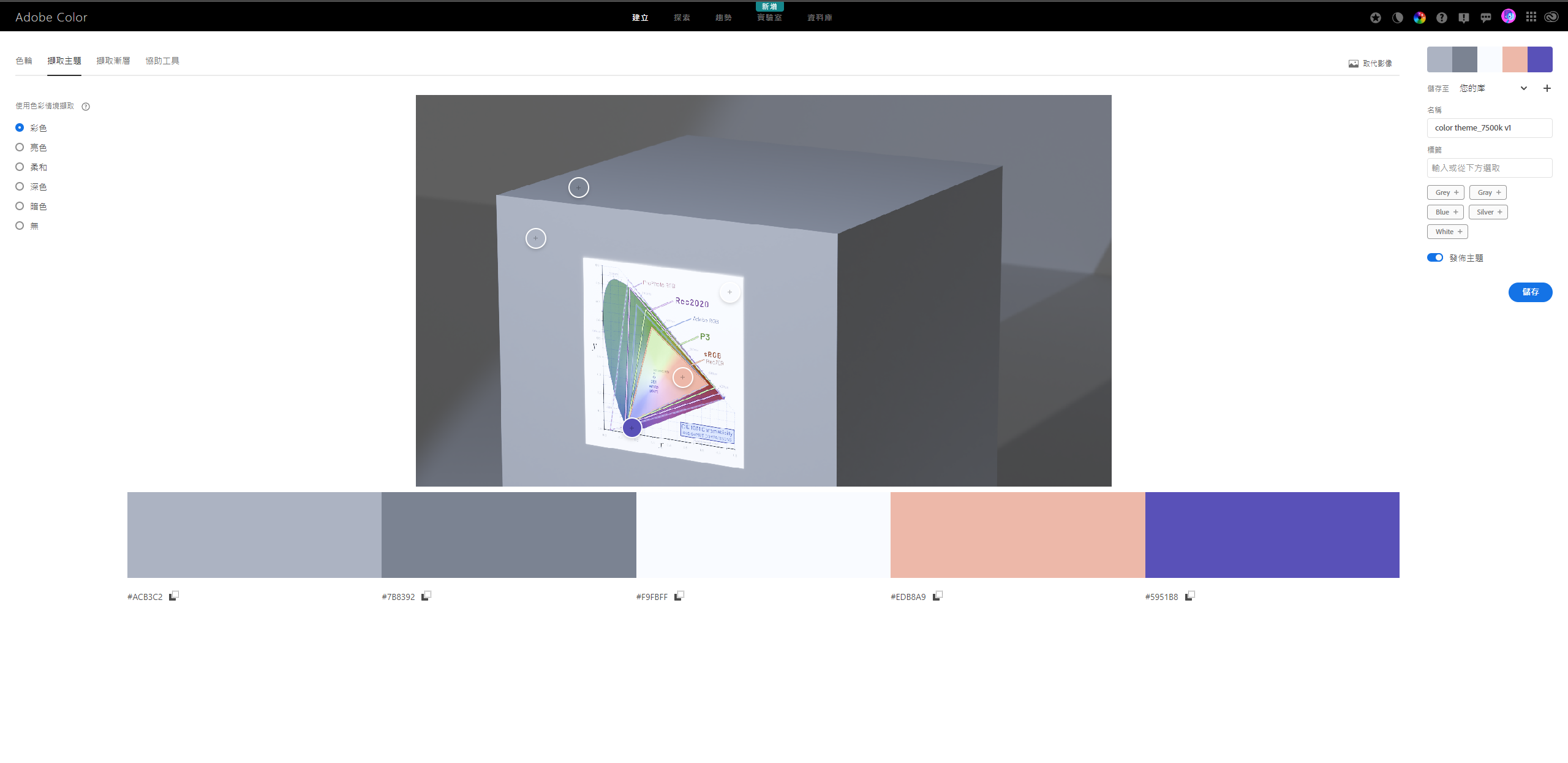The image size is (1568, 763).
Task: Open the 探索 menu
Action: coord(682,18)
